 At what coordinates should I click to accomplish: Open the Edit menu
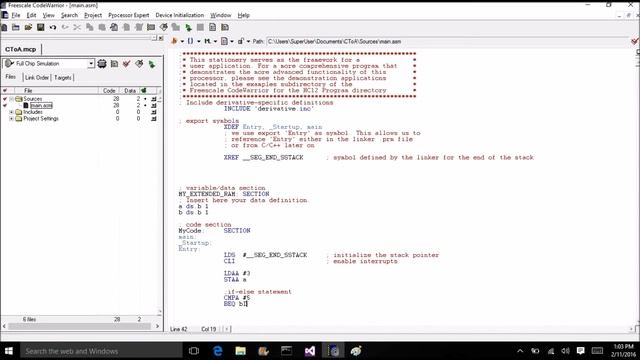point(31,15)
